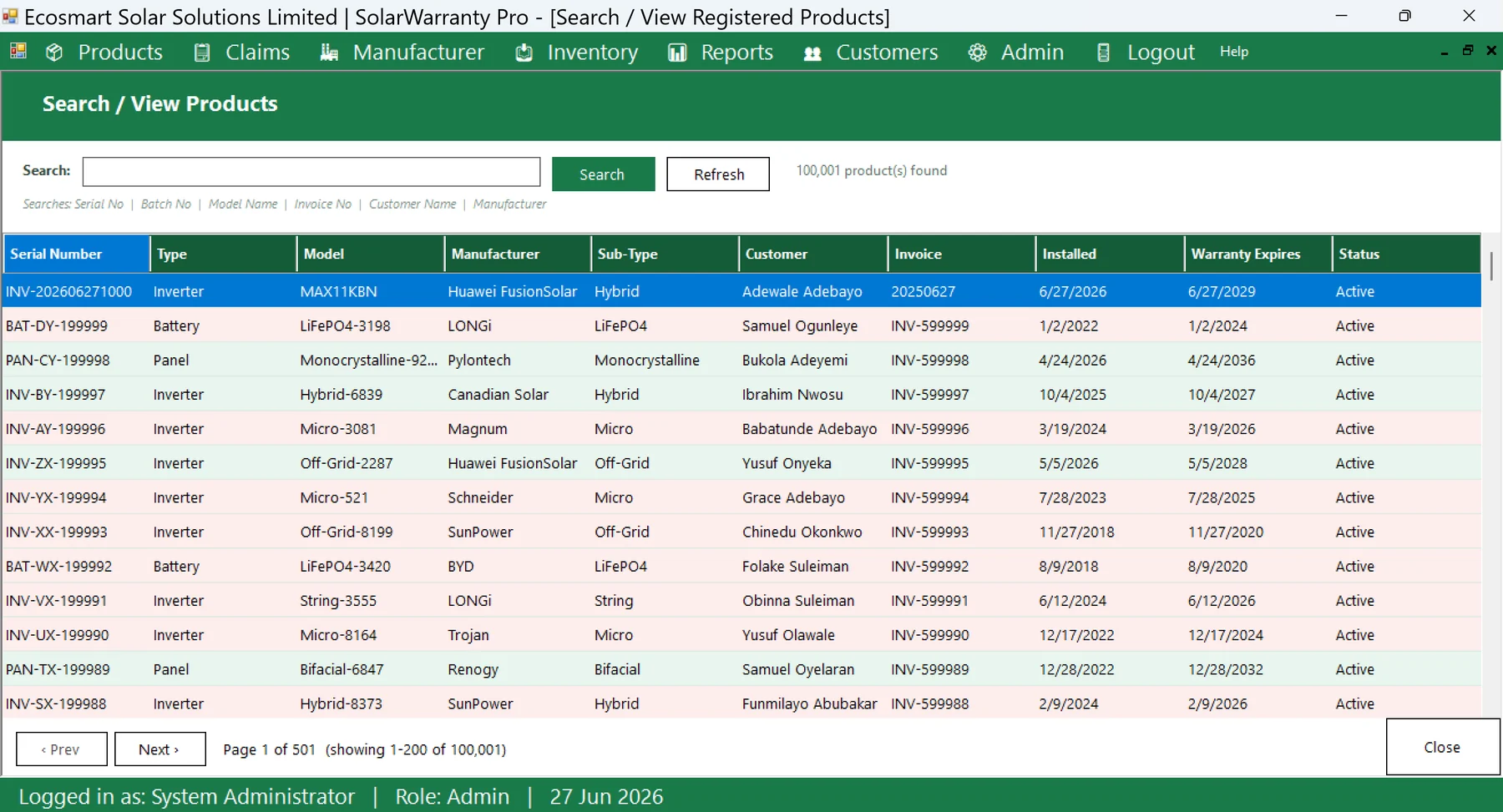Click the Refresh button
The height and width of the screenshot is (812, 1503).
(x=718, y=174)
